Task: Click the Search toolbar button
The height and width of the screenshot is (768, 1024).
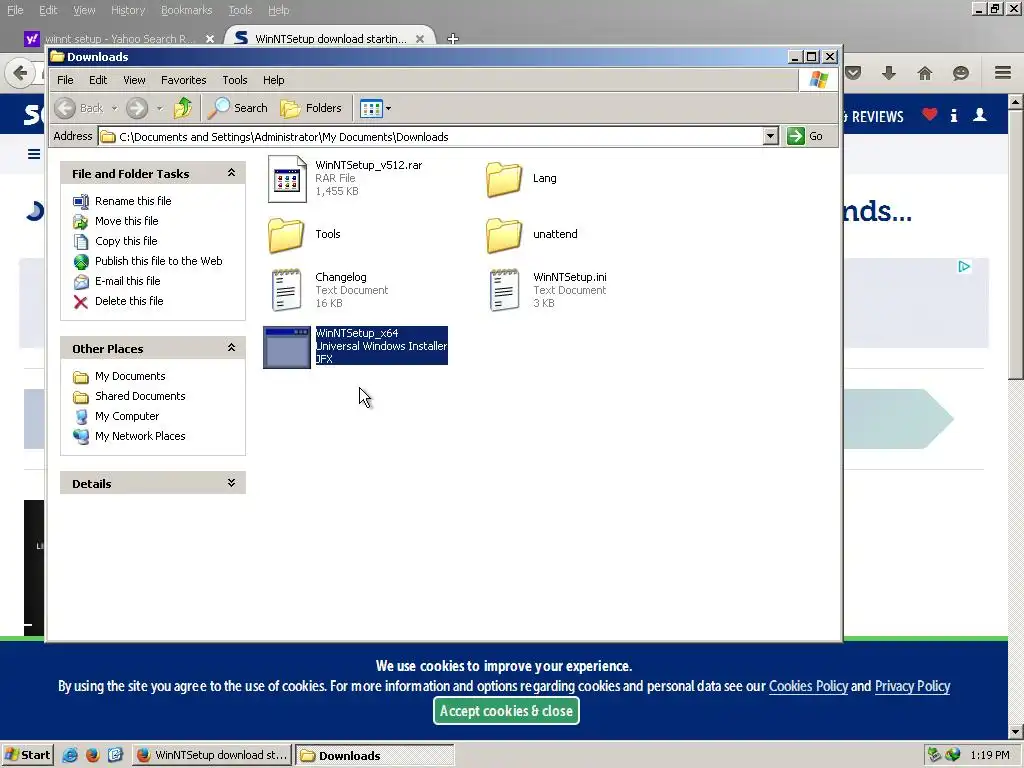Action: (238, 108)
